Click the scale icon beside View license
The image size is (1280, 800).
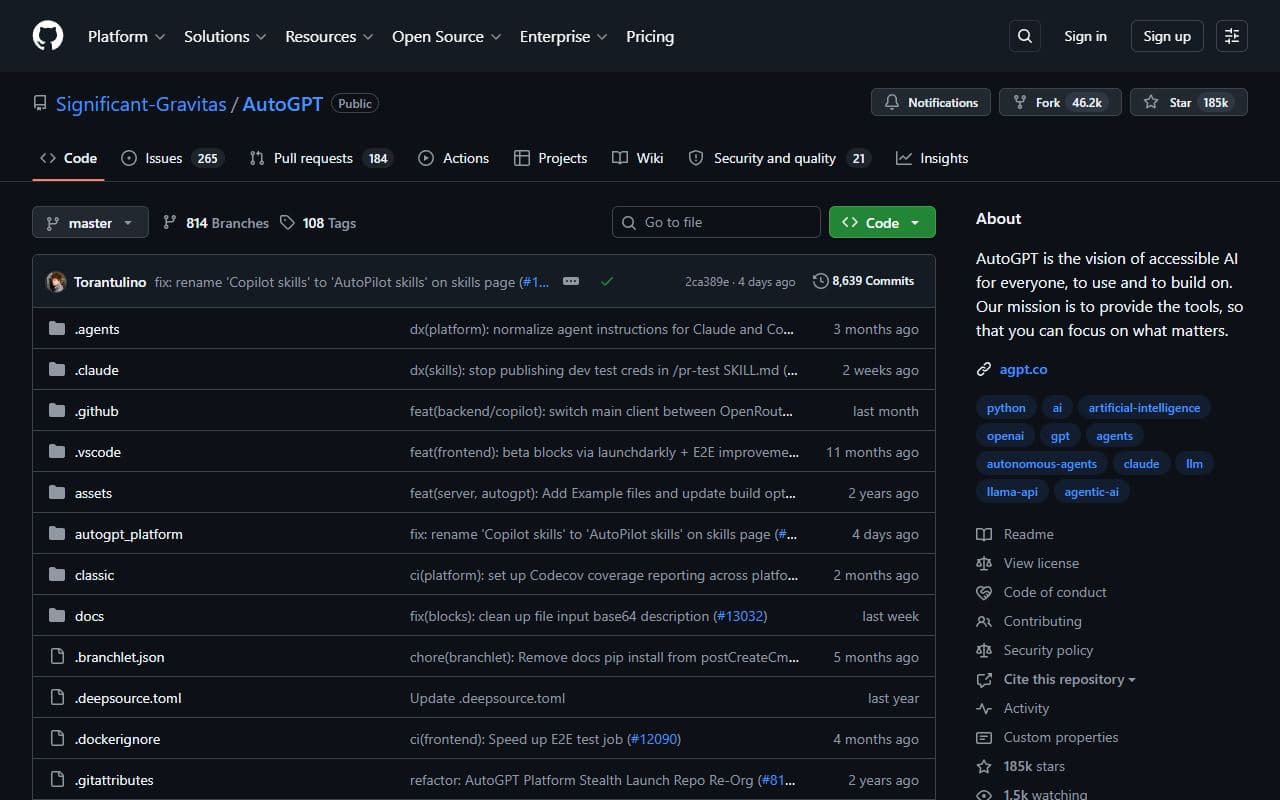pyautogui.click(x=984, y=563)
